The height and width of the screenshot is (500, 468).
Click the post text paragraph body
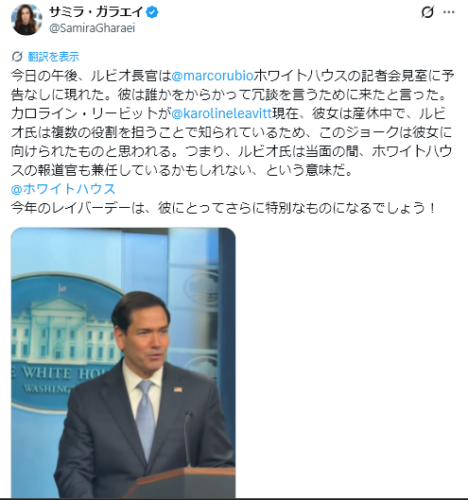tap(232, 123)
